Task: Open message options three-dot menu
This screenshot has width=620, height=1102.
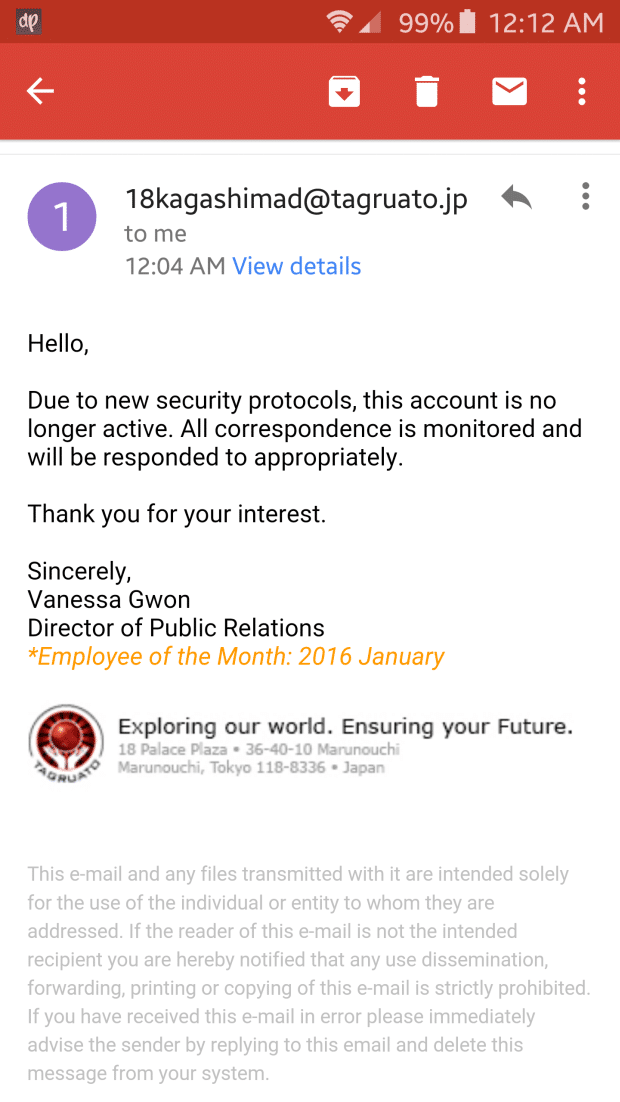Action: pos(585,197)
